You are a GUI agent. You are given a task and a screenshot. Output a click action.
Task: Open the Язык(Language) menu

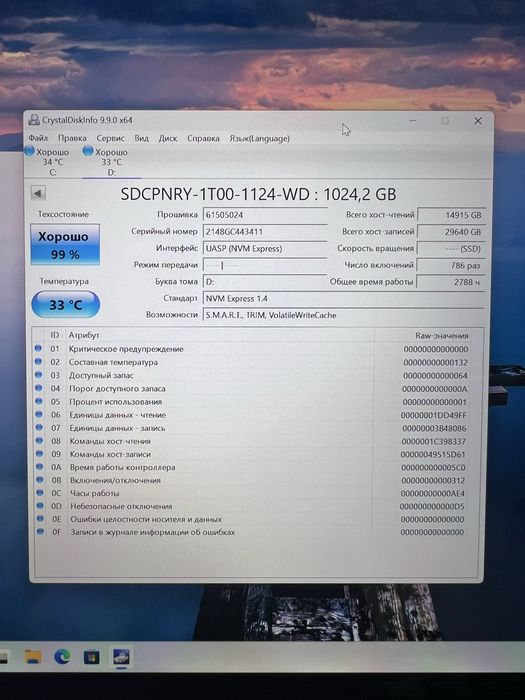tap(259, 138)
